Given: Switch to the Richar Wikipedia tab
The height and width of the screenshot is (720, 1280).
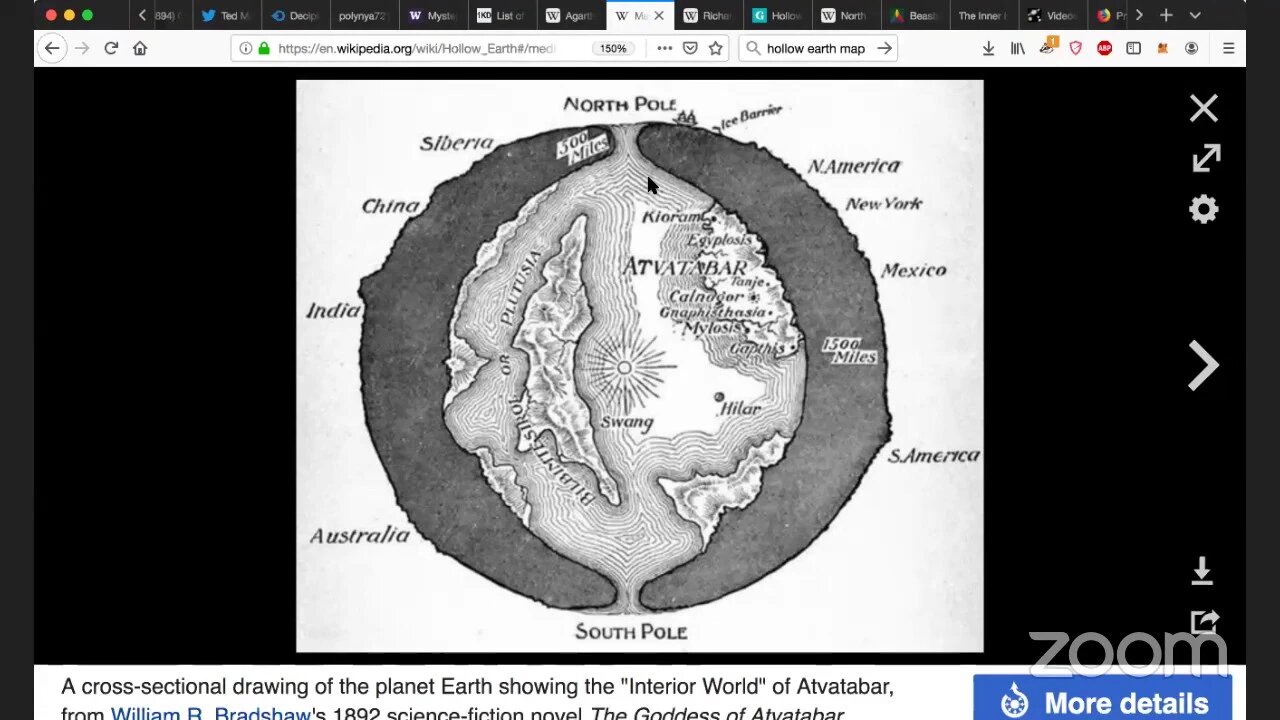Looking at the screenshot, I should (709, 15).
